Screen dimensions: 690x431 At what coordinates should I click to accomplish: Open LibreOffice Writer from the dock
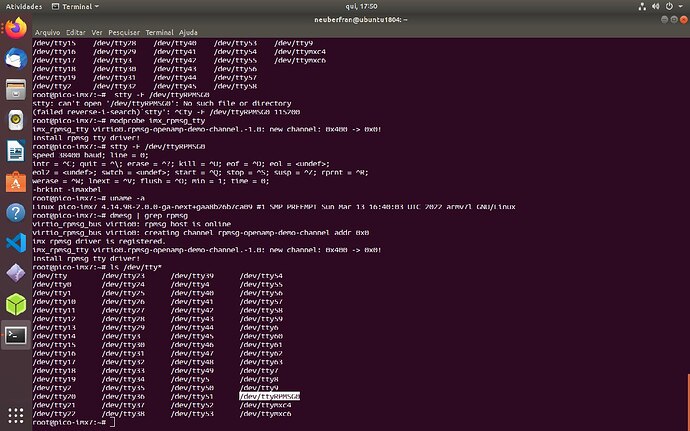(15, 152)
